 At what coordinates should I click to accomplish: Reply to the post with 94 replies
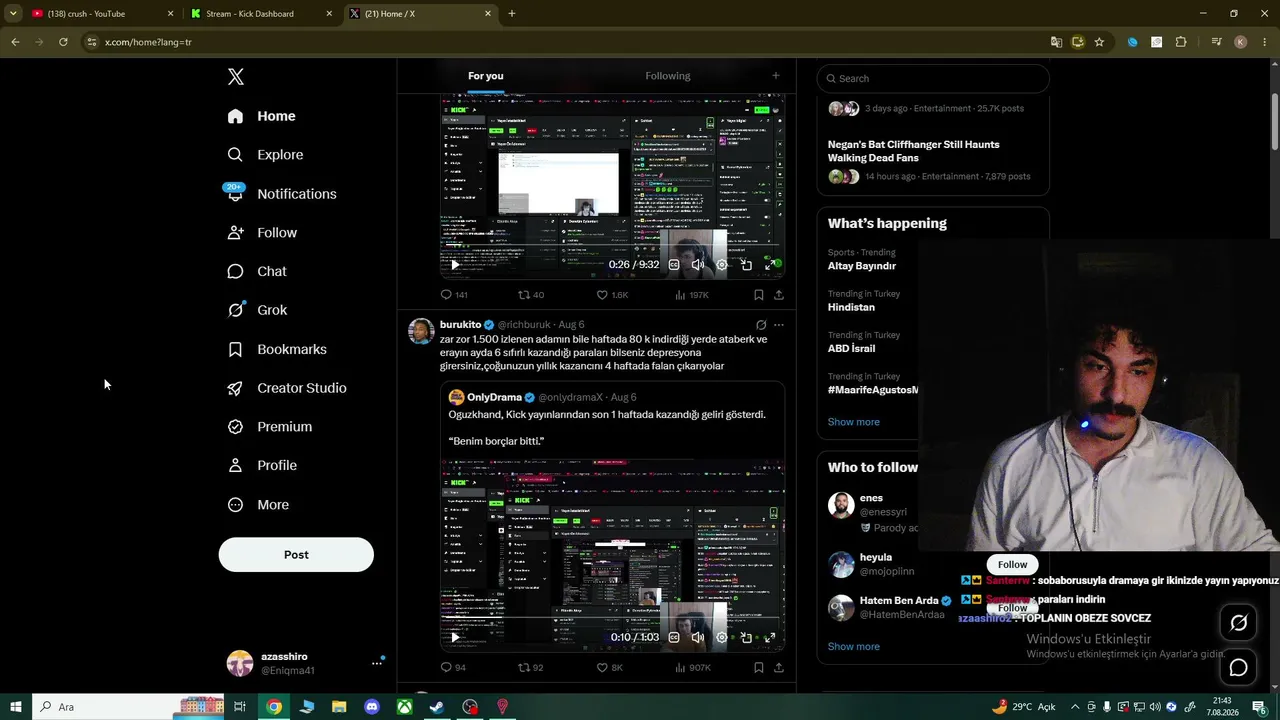point(453,667)
